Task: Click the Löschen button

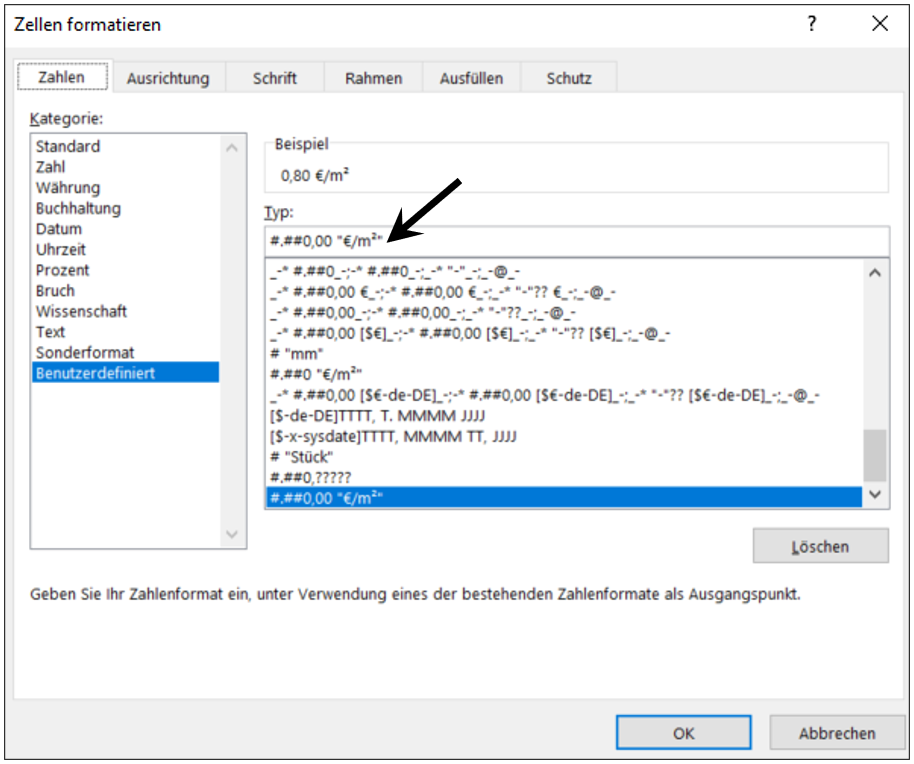Action: tap(820, 546)
